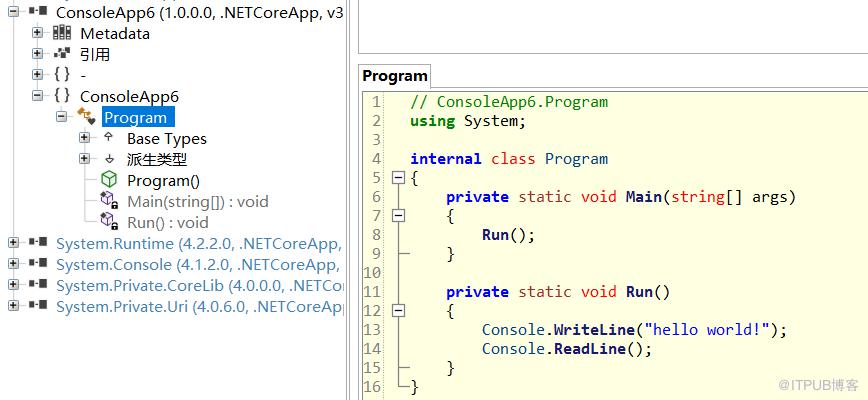Collapse the Run method fold at line 12
The width and height of the screenshot is (868, 400).
pyautogui.click(x=398, y=311)
